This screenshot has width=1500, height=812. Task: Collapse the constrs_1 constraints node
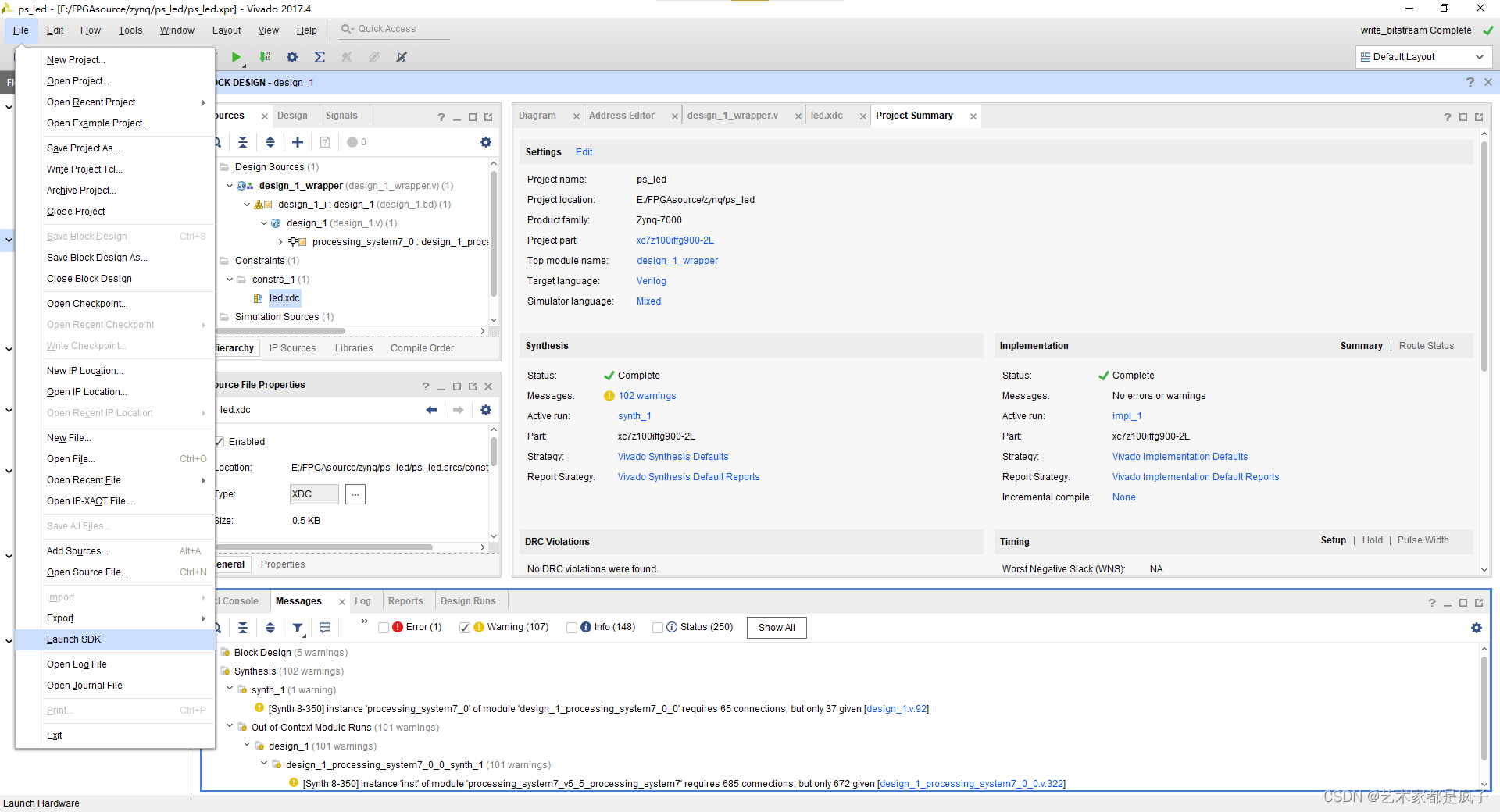pyautogui.click(x=230, y=280)
